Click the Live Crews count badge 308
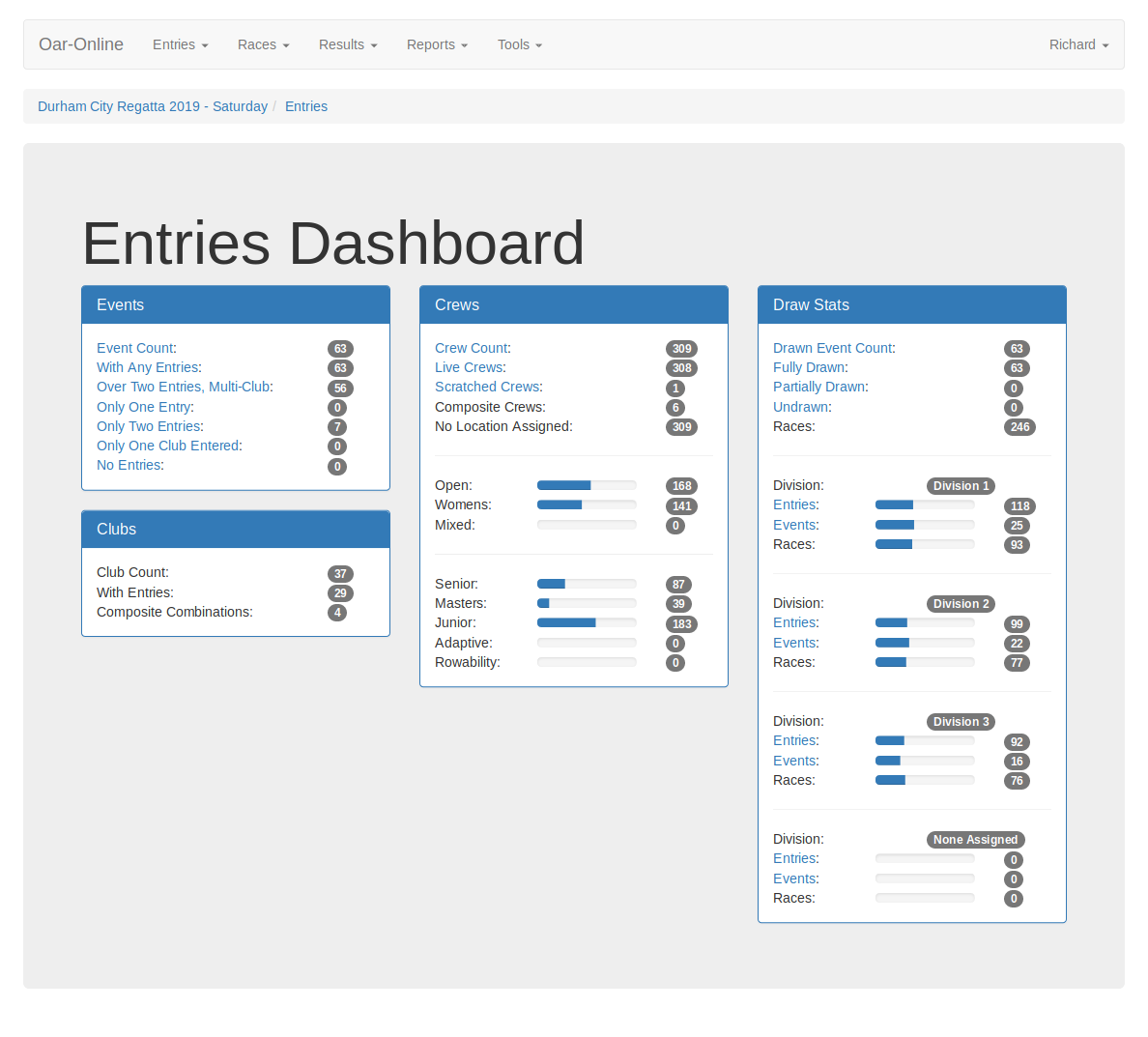The height and width of the screenshot is (1037, 1148). tap(681, 368)
